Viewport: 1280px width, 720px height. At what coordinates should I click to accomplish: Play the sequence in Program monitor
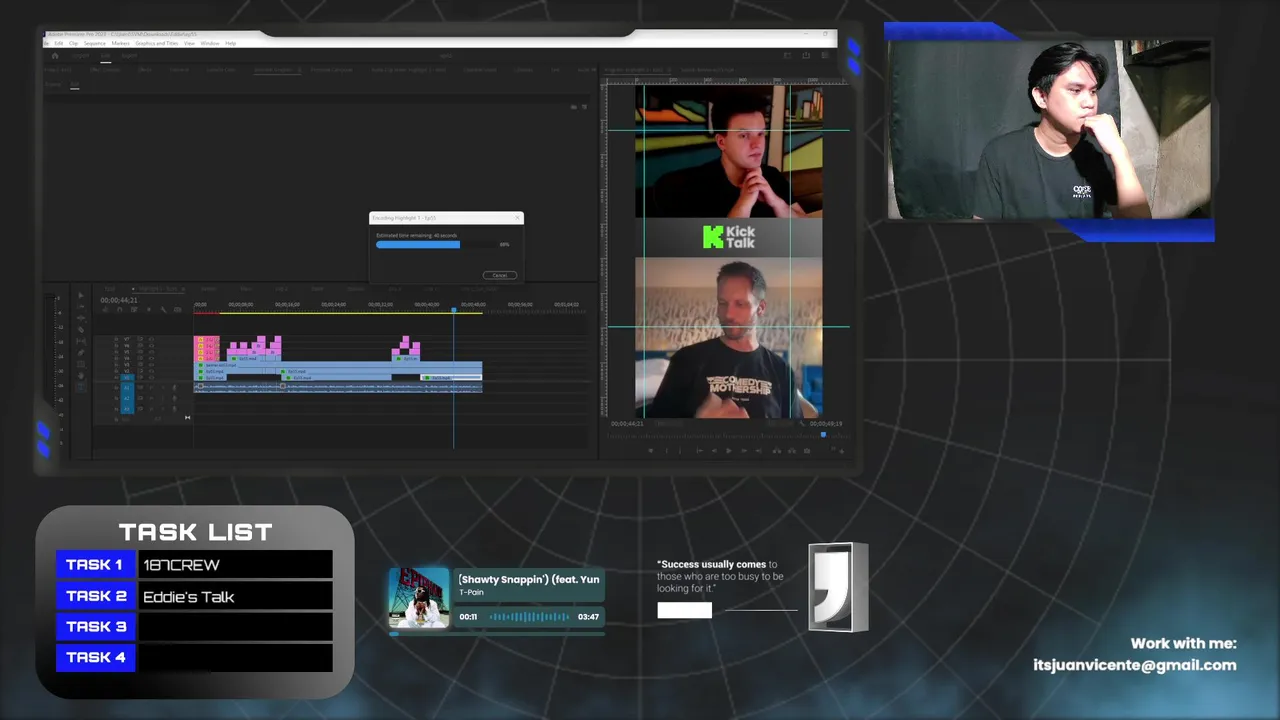tap(729, 451)
